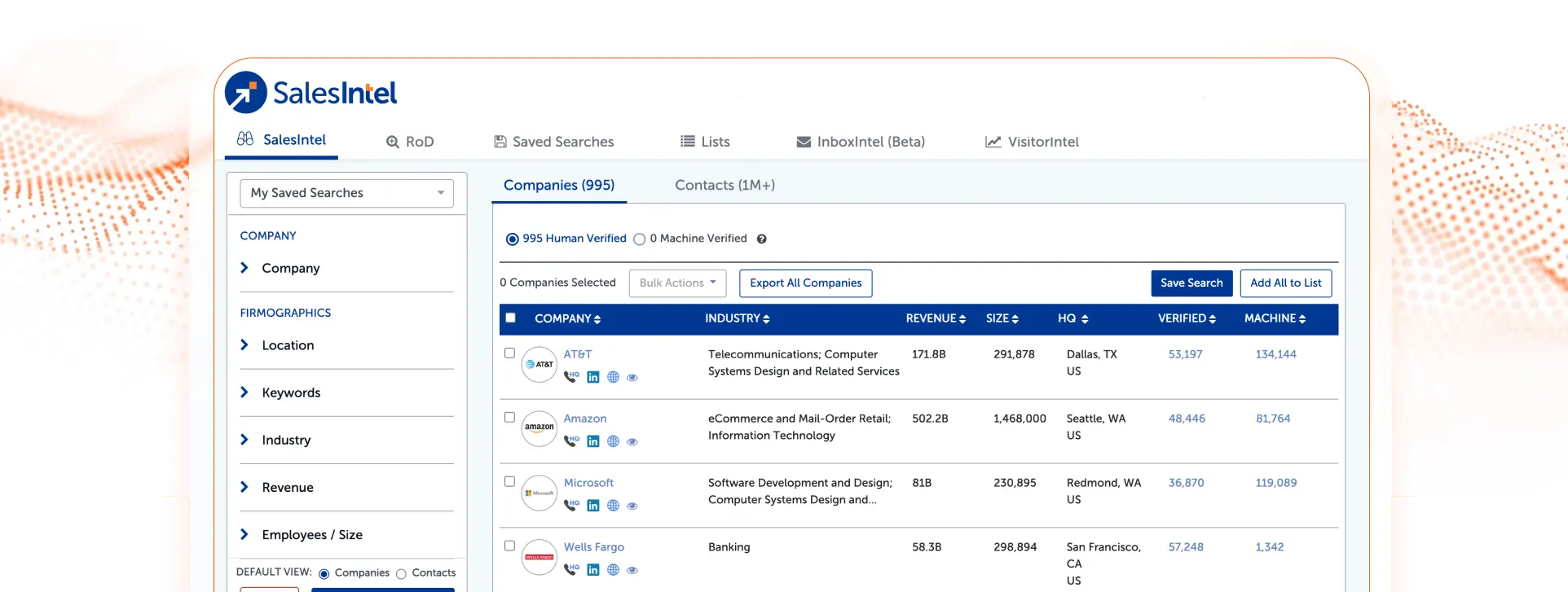Open My Saved Searches dropdown

pyautogui.click(x=347, y=193)
